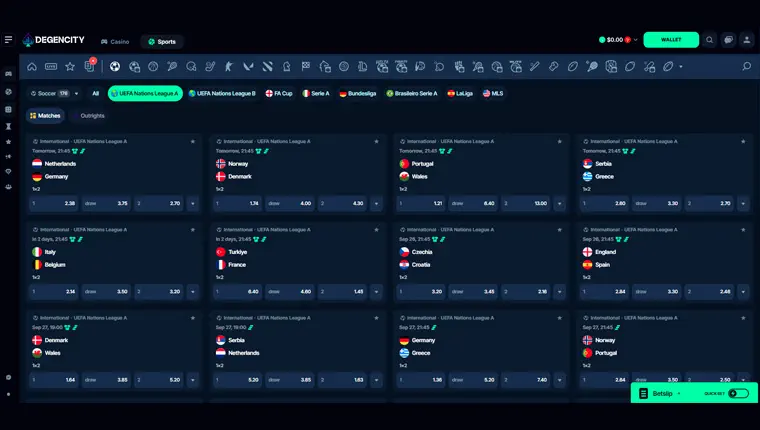
Task: Go to the sports home icon
Action: 32,66
